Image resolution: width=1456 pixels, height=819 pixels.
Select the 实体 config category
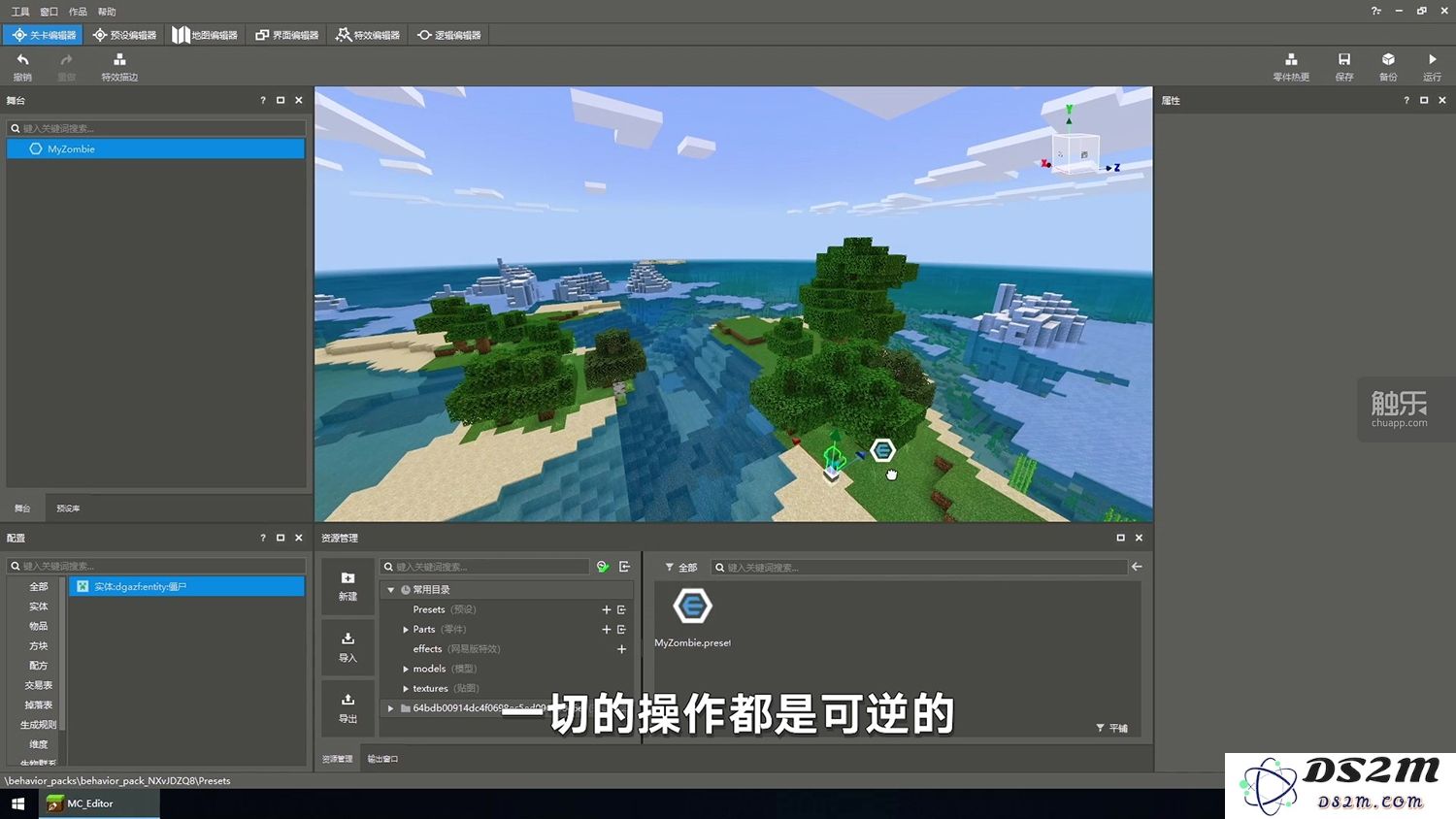(x=38, y=606)
